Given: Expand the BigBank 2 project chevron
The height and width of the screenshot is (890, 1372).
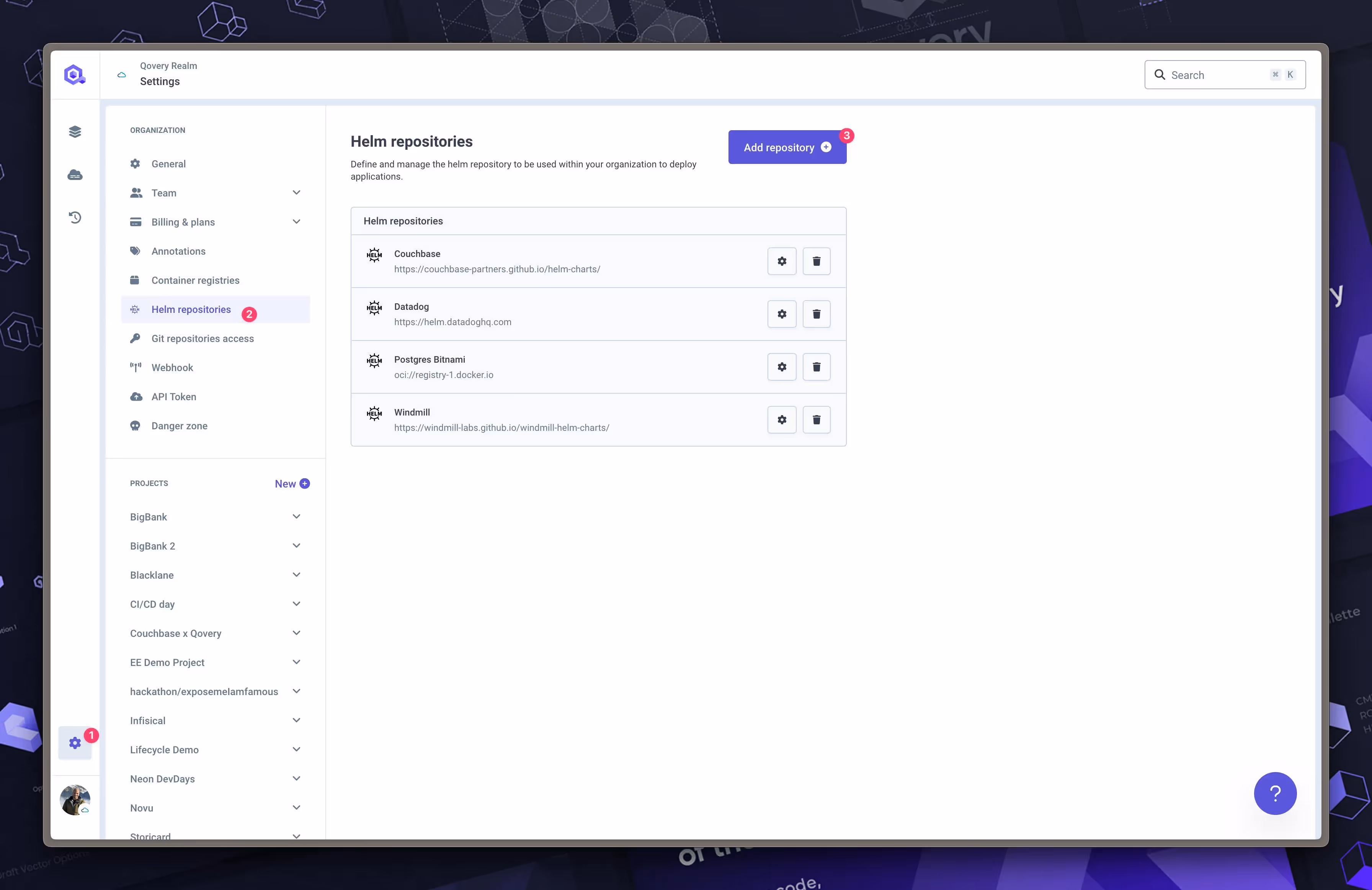Looking at the screenshot, I should pos(296,546).
